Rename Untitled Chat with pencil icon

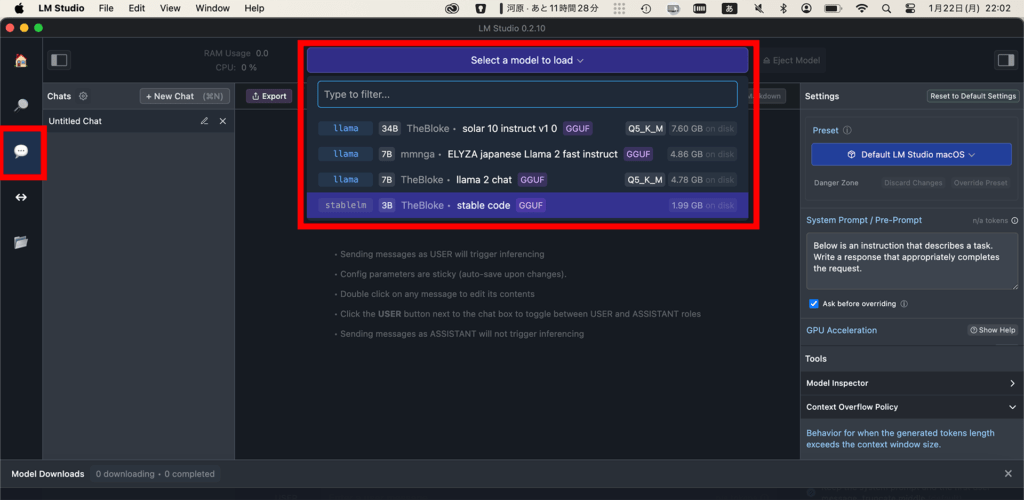click(204, 121)
